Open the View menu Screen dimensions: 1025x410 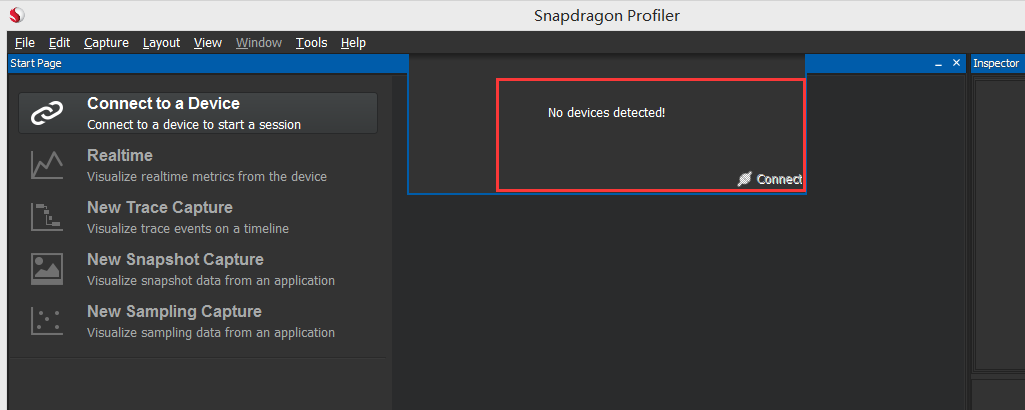(x=208, y=43)
